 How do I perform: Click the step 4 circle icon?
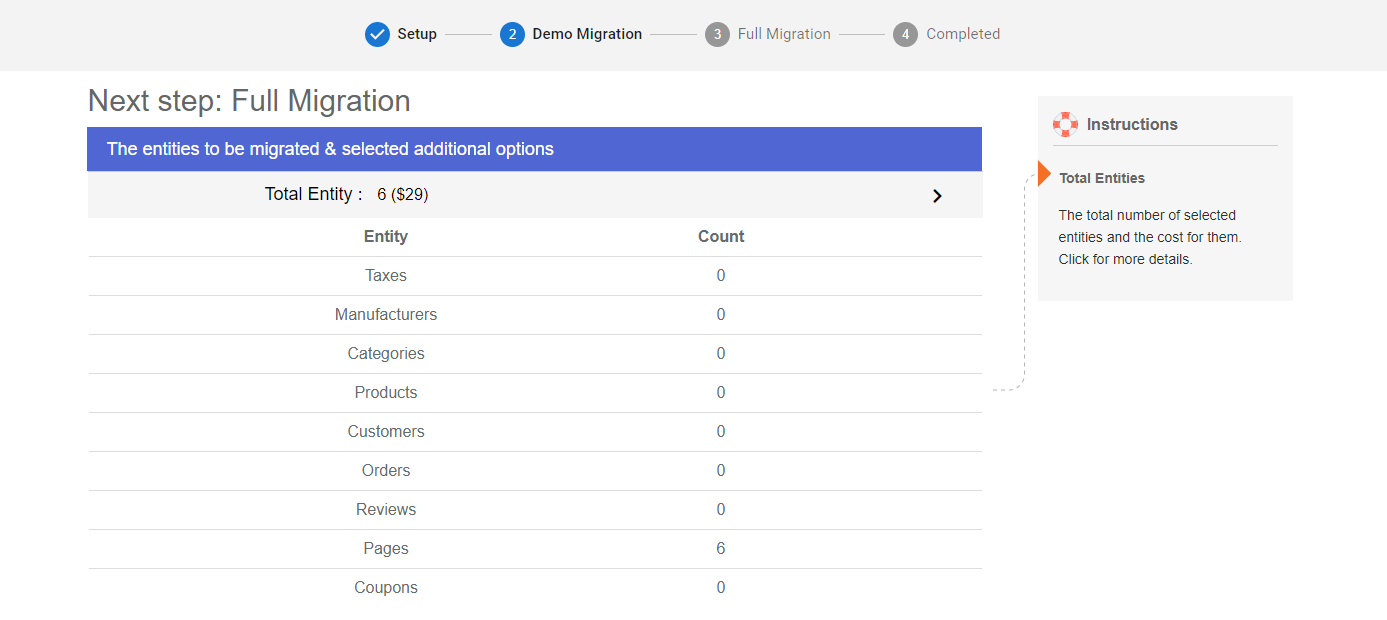pyautogui.click(x=905, y=34)
